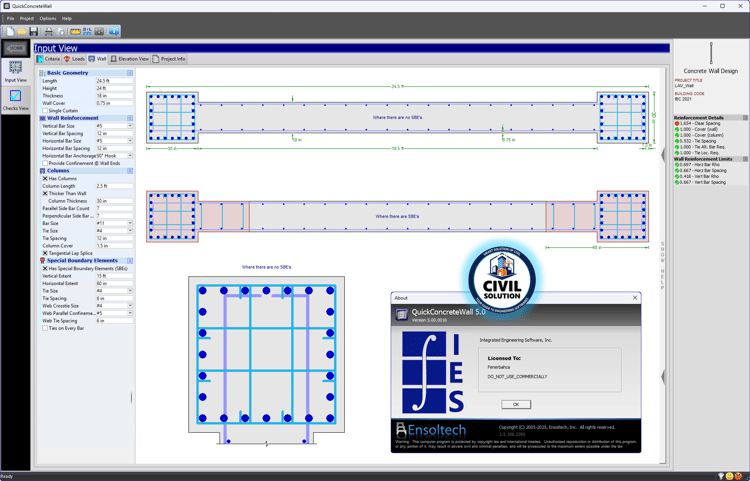Click the Special Boundary Elements pin icon
Screen dimensions: 750x481
pyautogui.click(x=42, y=261)
